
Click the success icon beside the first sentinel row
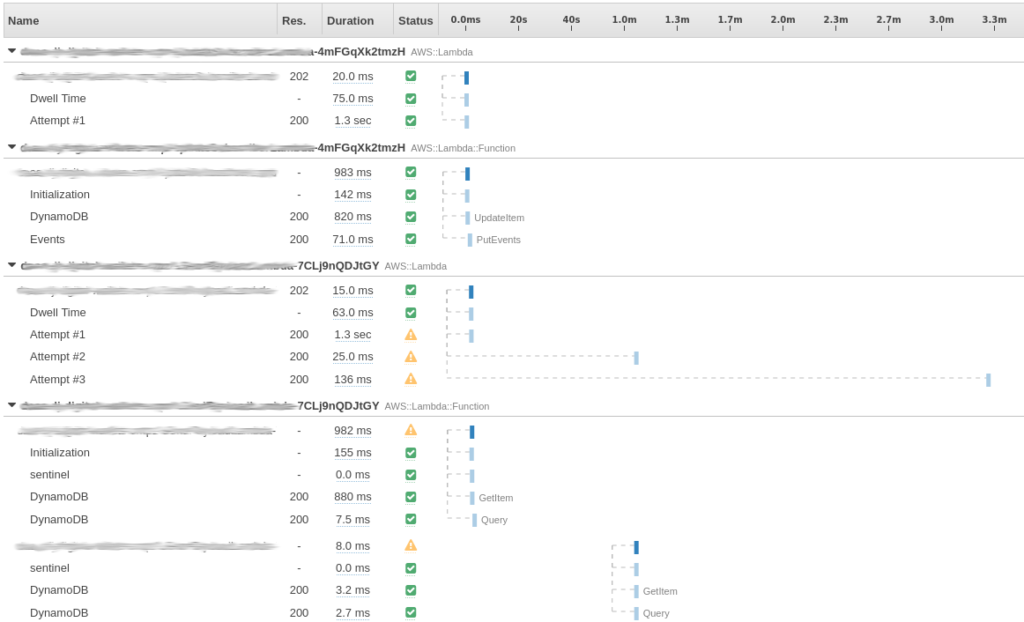point(410,474)
